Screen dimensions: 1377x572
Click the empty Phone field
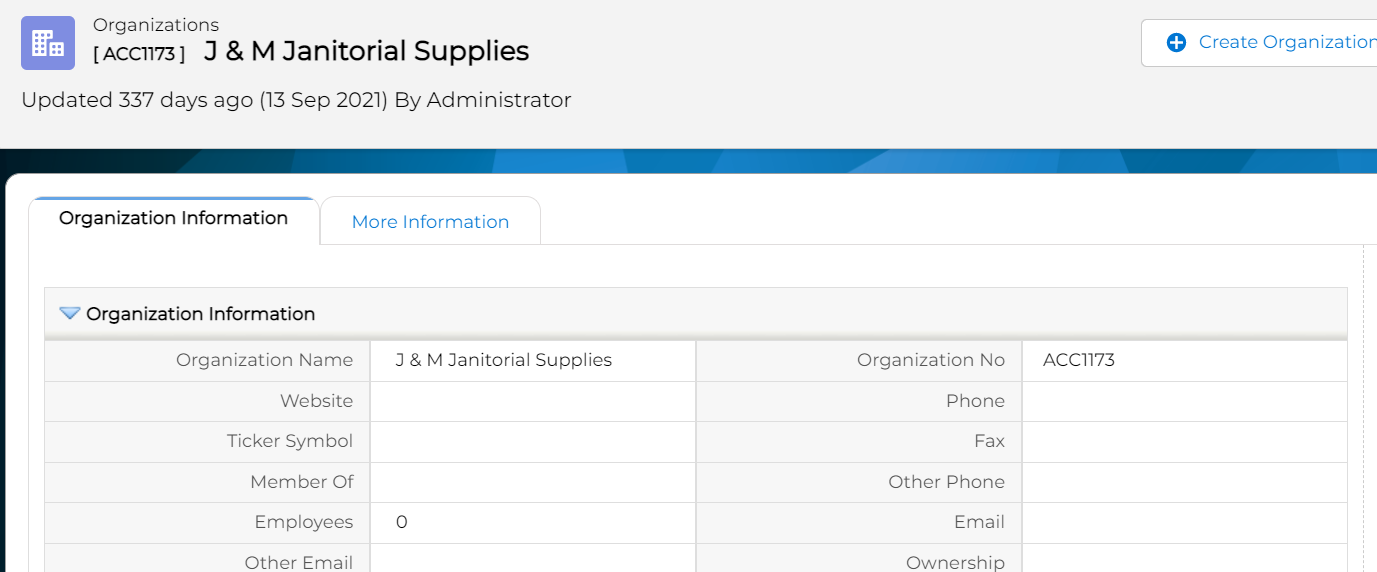coord(1184,401)
